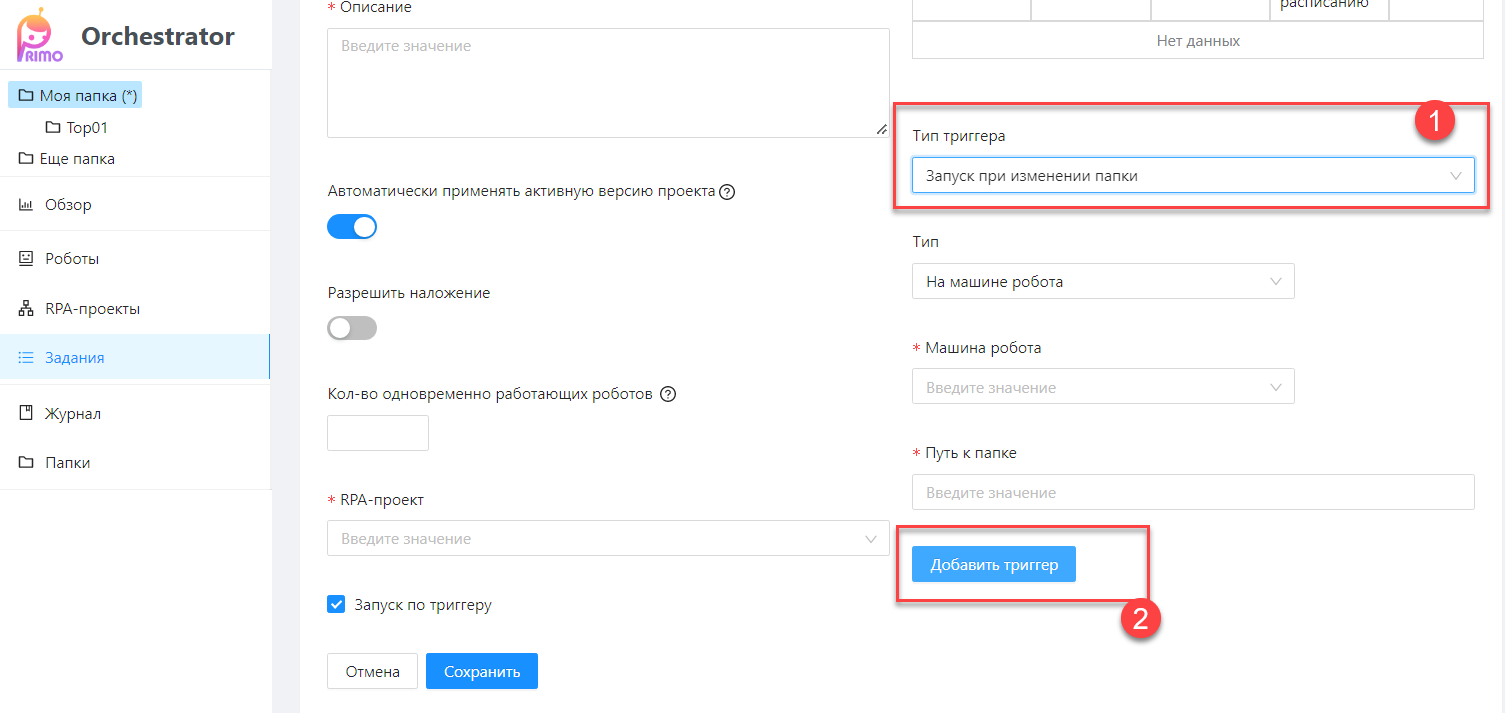Click the Добавить триггер button
Viewport: 1505px width, 713px height.
[x=994, y=564]
